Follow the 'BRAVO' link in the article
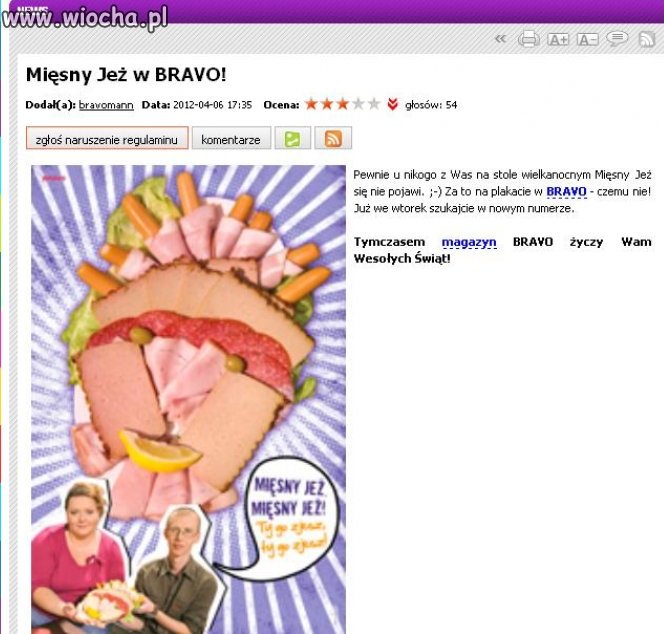Viewport: 664px width, 634px height. (x=566, y=192)
